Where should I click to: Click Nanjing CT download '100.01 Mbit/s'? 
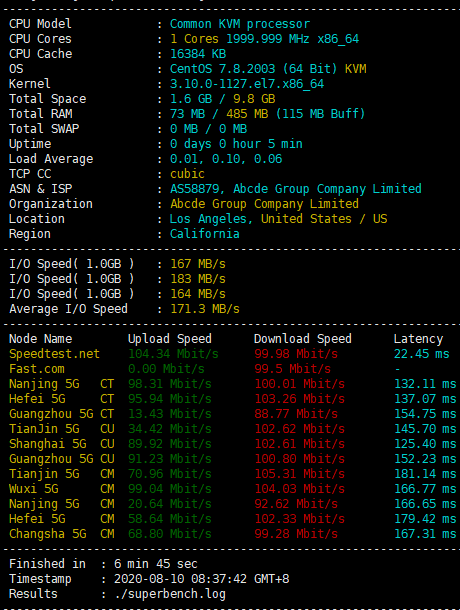tap(300, 384)
